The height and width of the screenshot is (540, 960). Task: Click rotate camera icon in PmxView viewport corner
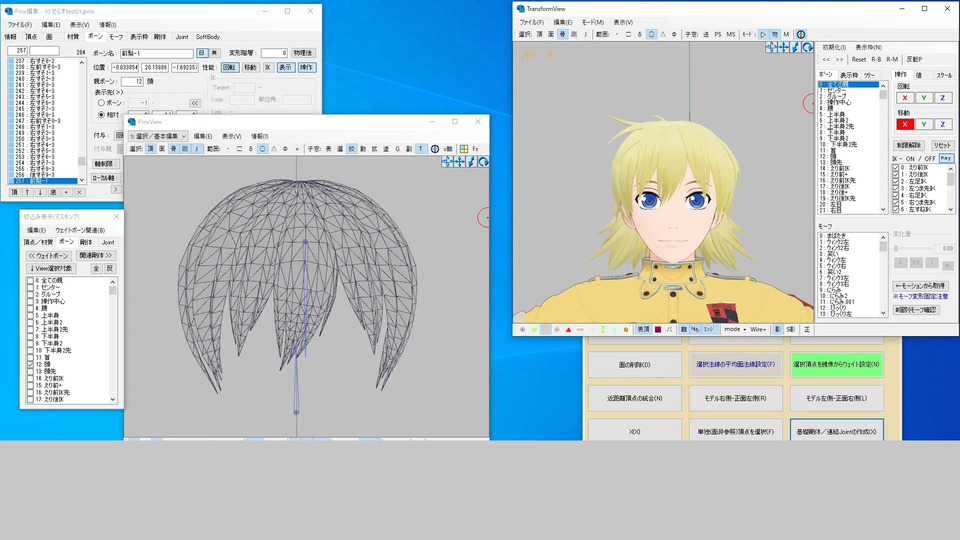[x=484, y=162]
